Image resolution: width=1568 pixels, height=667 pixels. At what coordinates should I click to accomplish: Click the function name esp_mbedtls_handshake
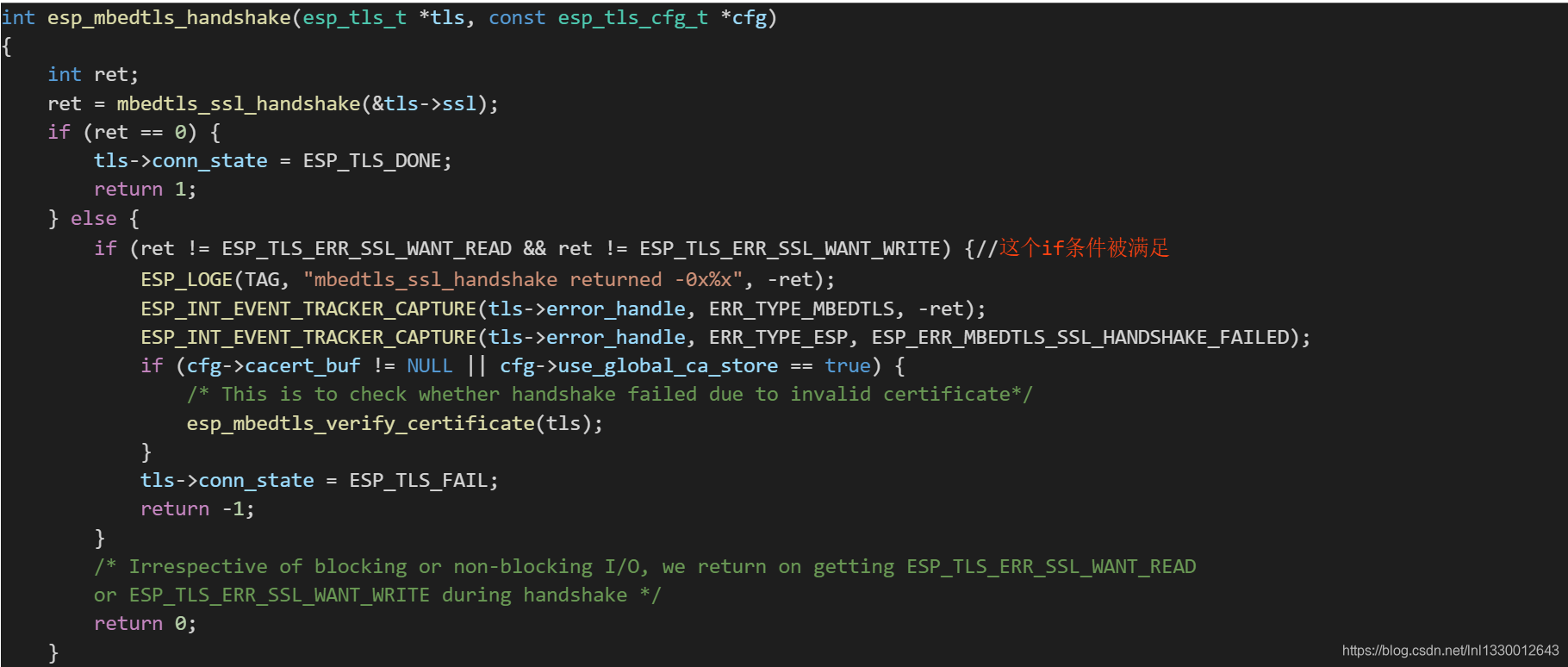pos(169,18)
